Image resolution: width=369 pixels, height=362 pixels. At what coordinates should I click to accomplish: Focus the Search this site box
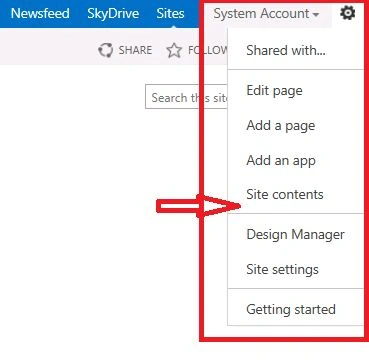point(186,97)
